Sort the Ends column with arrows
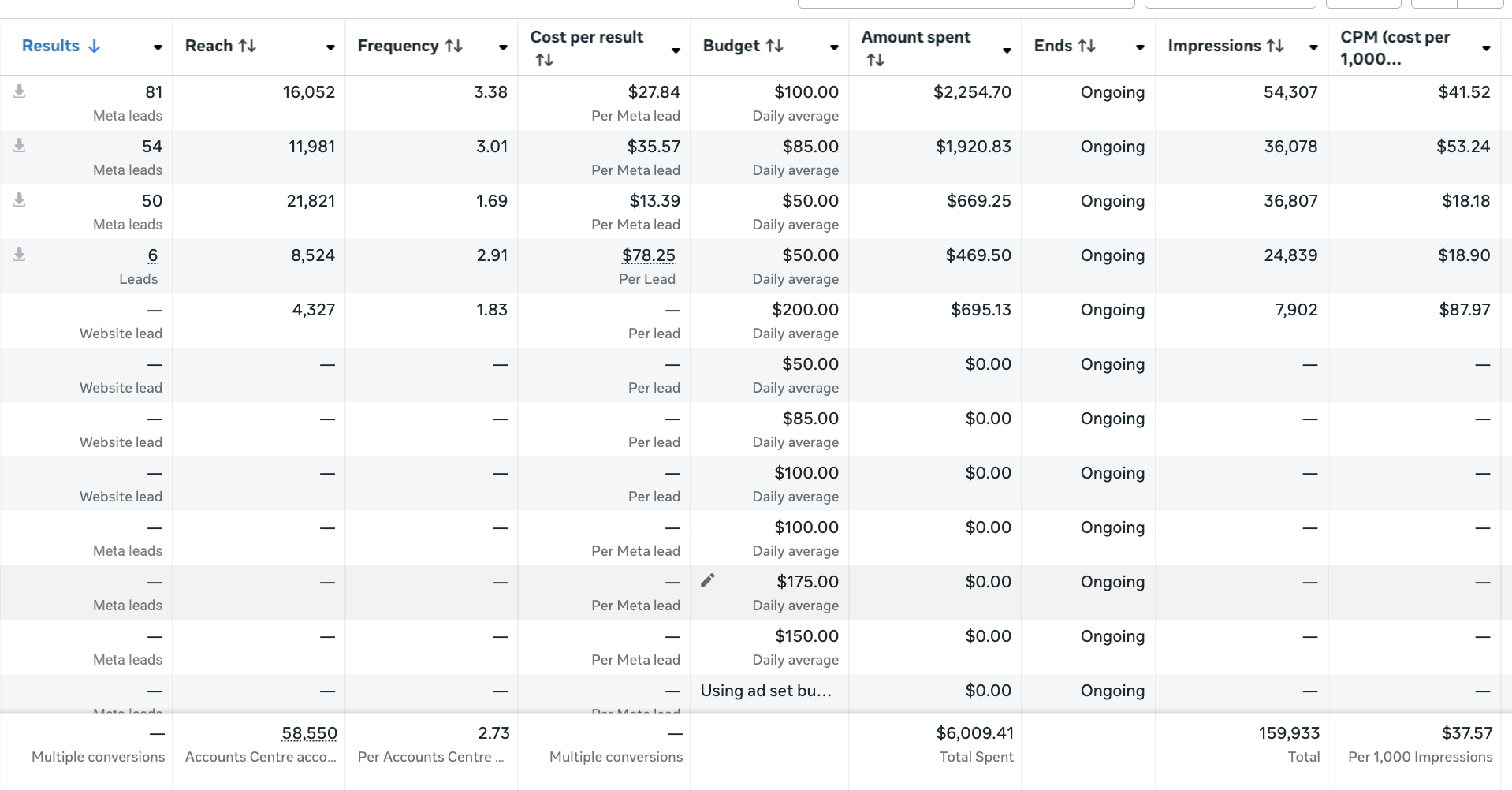Image resolution: width=1512 pixels, height=790 pixels. (1087, 46)
